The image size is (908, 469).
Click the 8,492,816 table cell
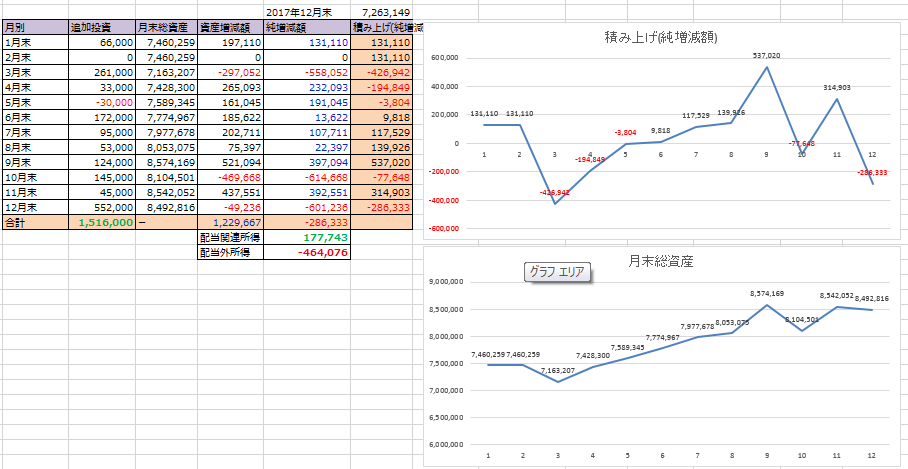tap(166, 208)
